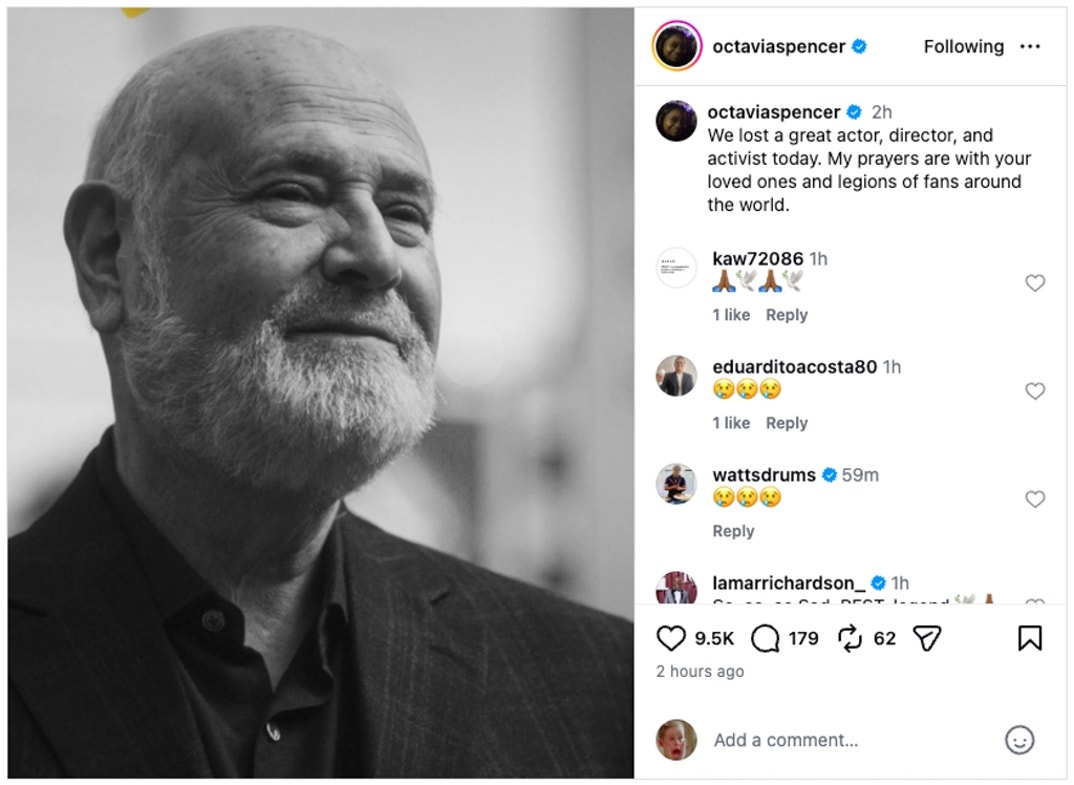Repost using the repost arrows icon
Viewport: 1074px width, 785px height.
(849, 637)
